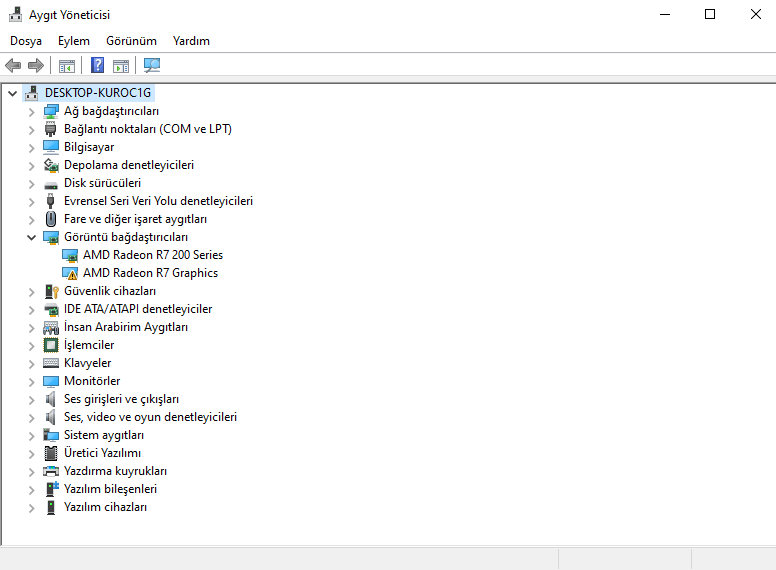
Task: Expand the Monitörler category arrow
Action: (32, 382)
